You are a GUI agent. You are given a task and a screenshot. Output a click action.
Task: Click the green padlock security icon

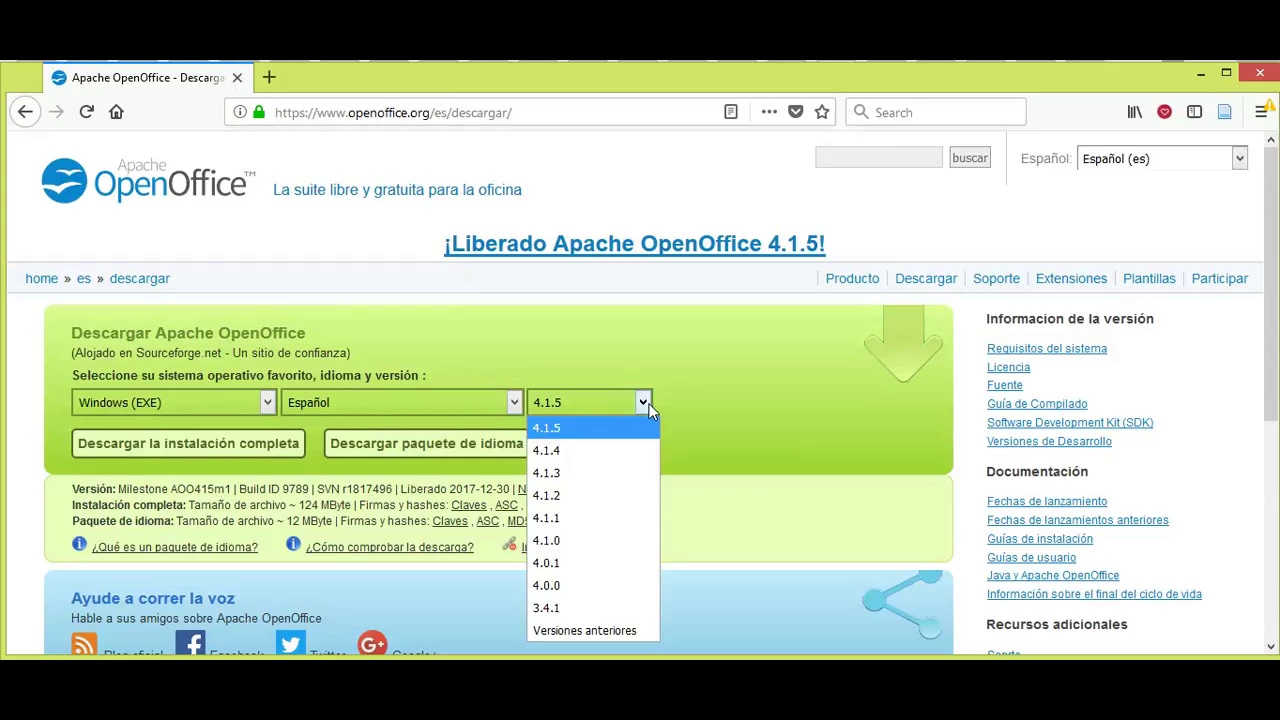click(259, 112)
